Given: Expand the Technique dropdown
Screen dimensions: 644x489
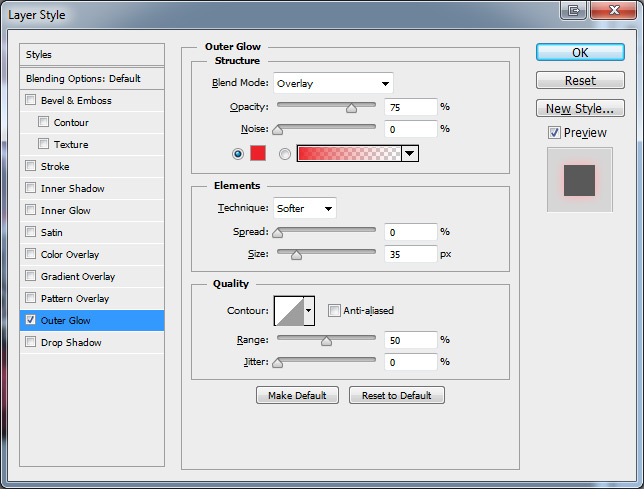Looking at the screenshot, I should click(305, 208).
